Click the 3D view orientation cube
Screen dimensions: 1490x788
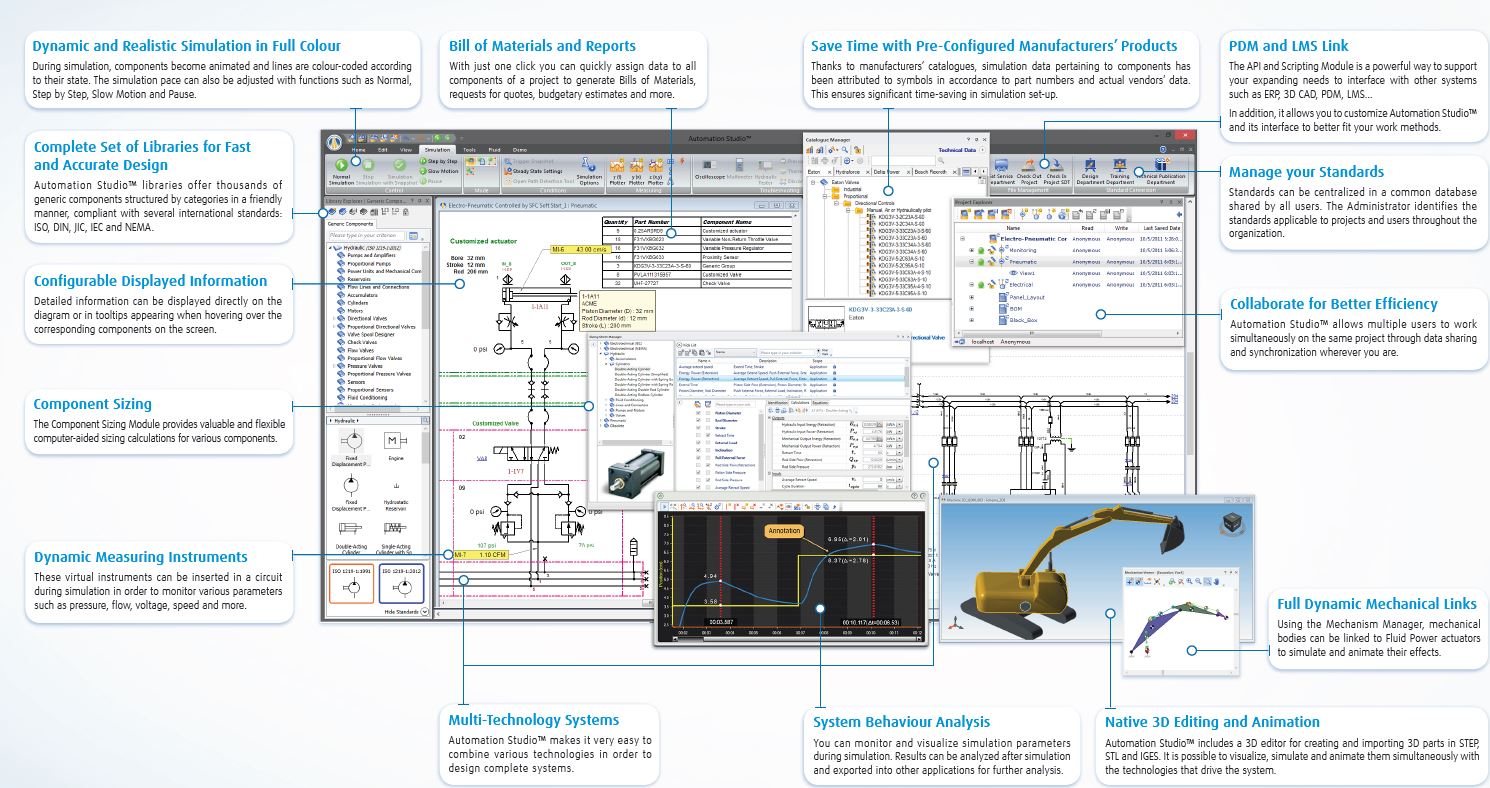[1232, 524]
